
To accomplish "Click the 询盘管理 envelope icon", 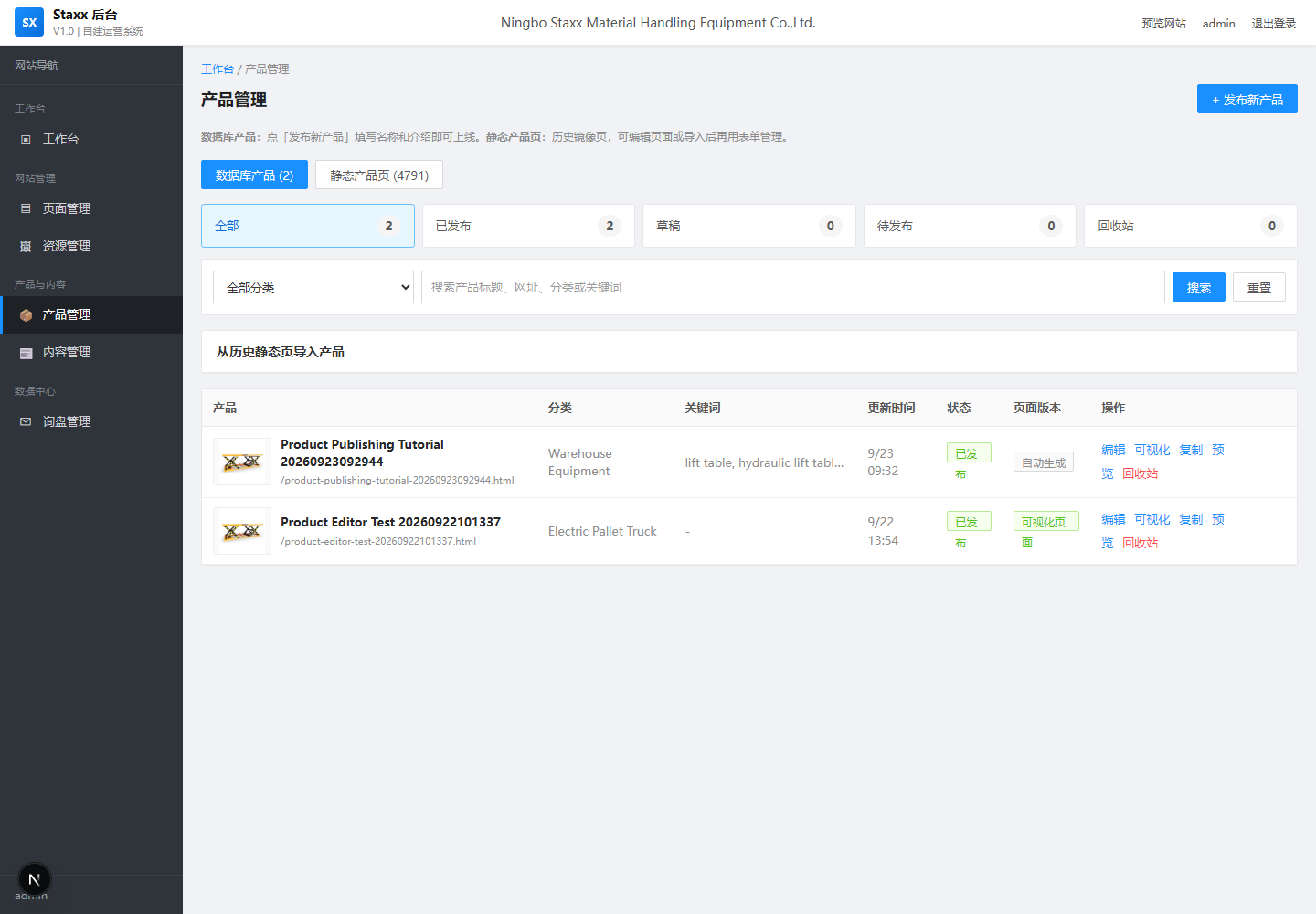I will [x=26, y=421].
